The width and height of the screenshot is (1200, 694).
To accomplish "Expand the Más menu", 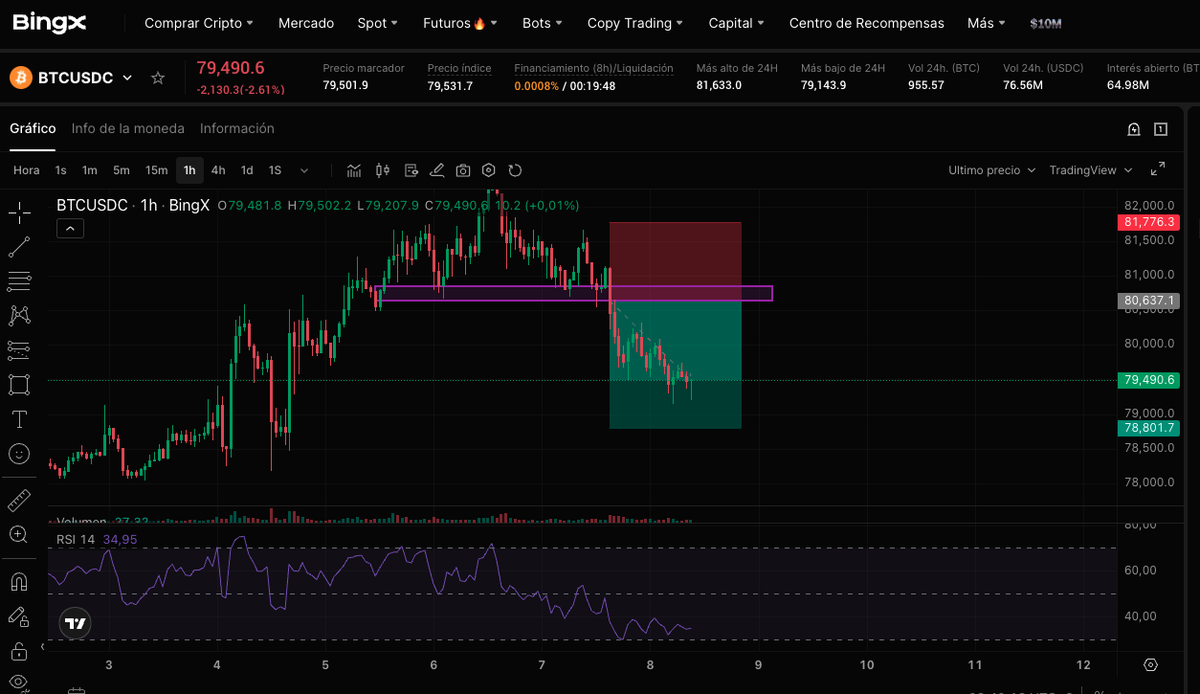I will 986,23.
